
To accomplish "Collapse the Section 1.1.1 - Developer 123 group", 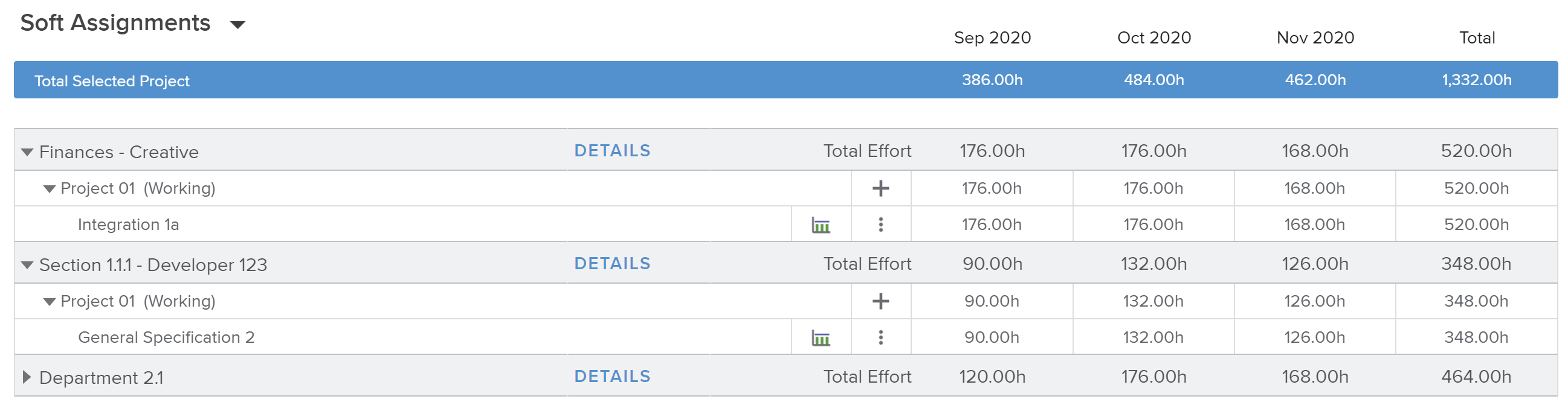I will pos(27,265).
